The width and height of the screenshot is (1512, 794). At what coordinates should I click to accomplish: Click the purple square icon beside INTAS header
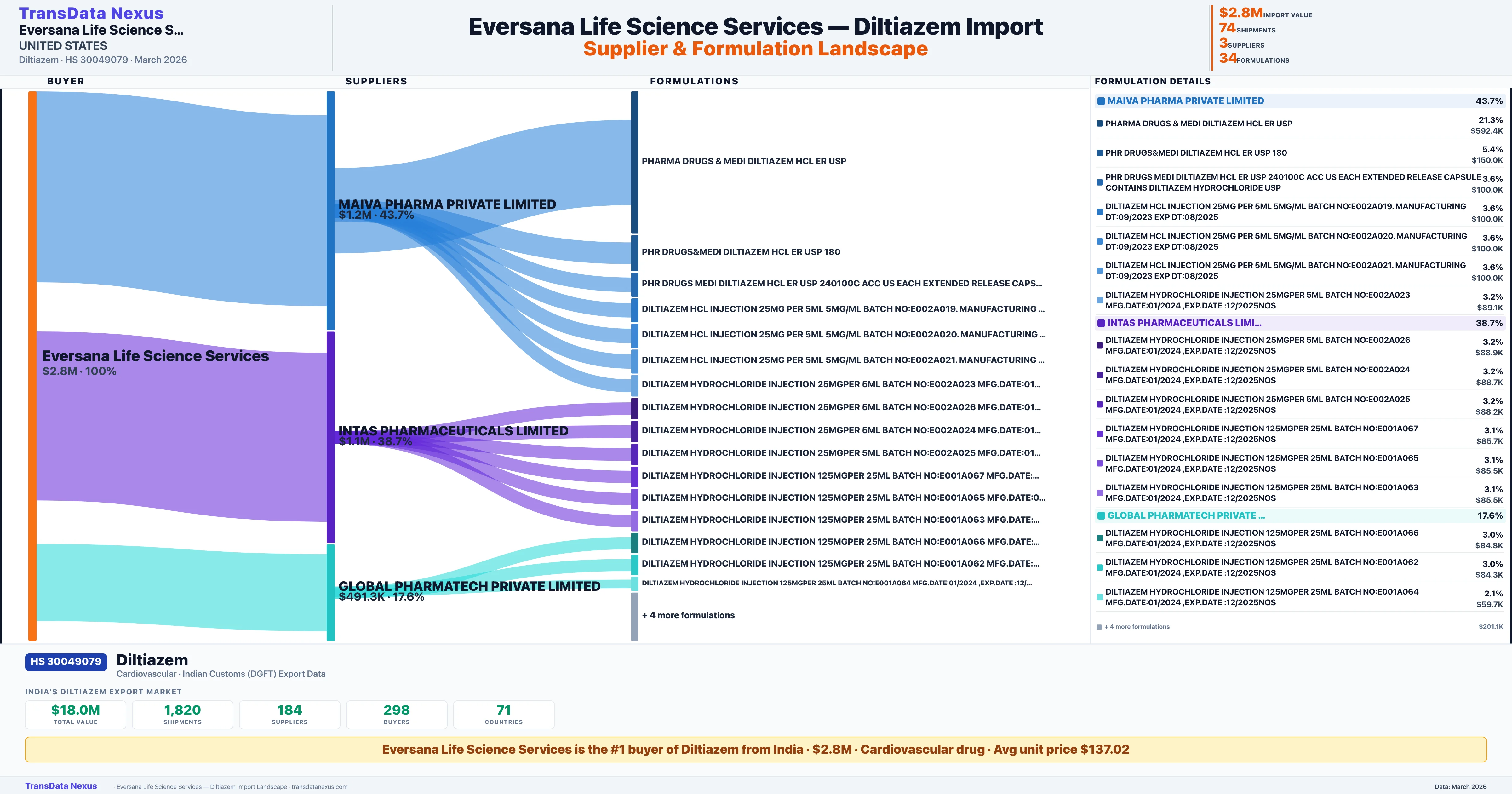[1101, 323]
